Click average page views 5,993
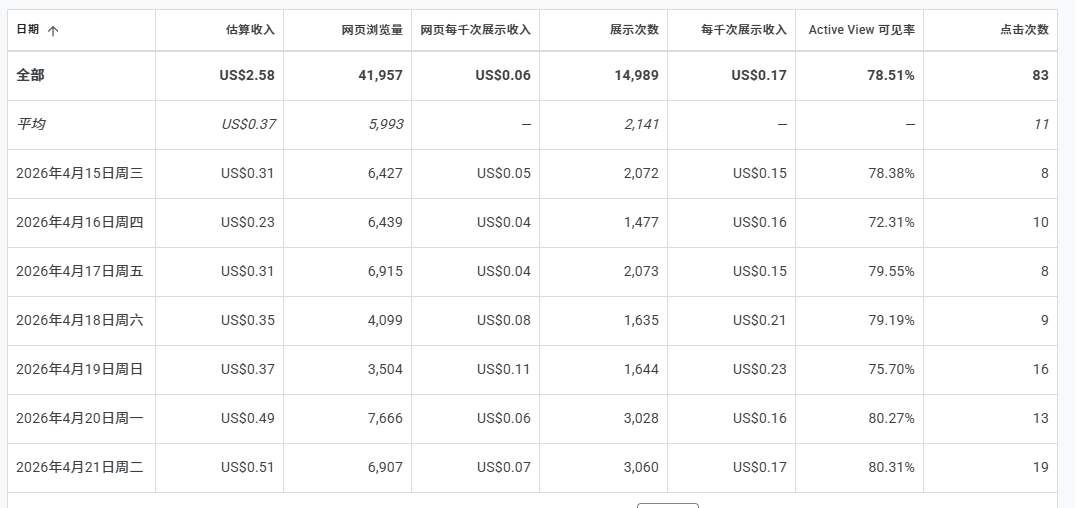Image resolution: width=1076 pixels, height=508 pixels. (386, 124)
